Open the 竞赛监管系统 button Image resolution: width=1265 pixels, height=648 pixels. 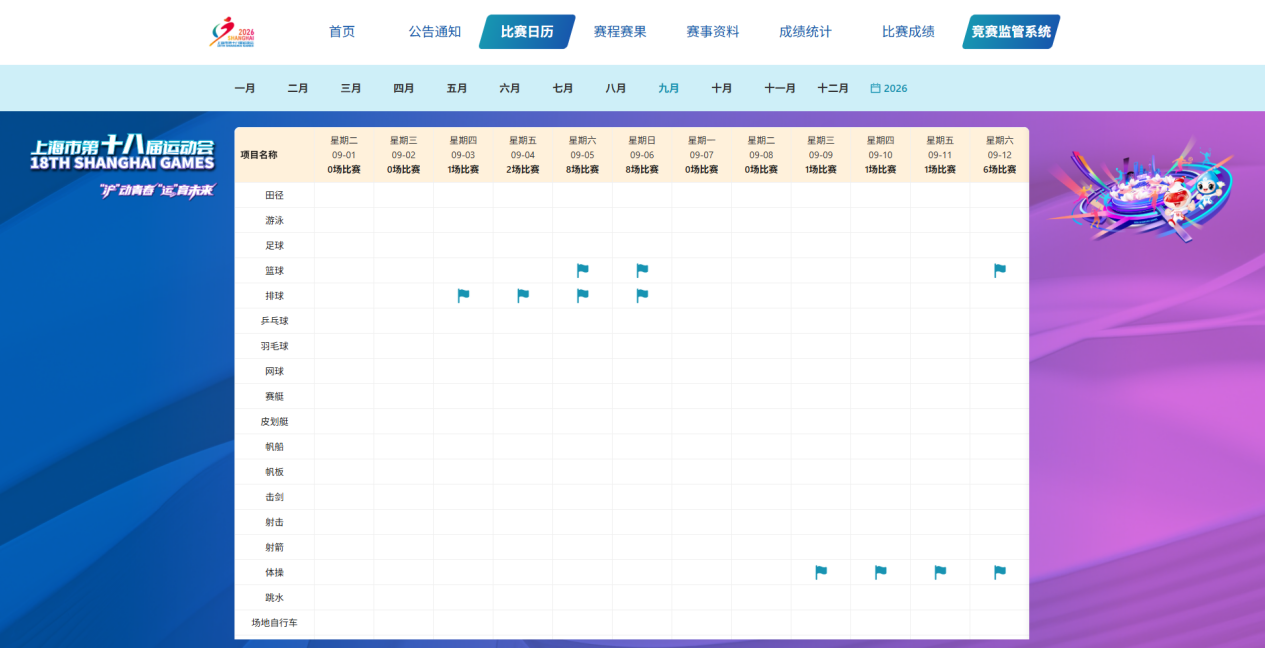click(1011, 32)
